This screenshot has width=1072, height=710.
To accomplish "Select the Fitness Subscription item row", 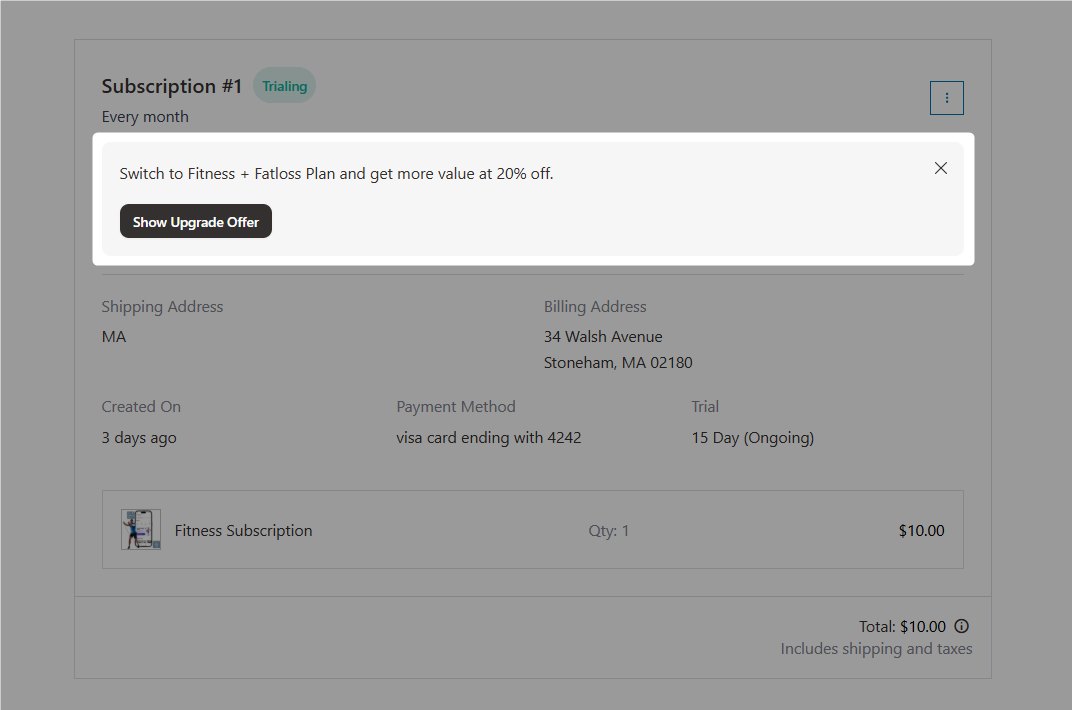I will (x=532, y=530).
